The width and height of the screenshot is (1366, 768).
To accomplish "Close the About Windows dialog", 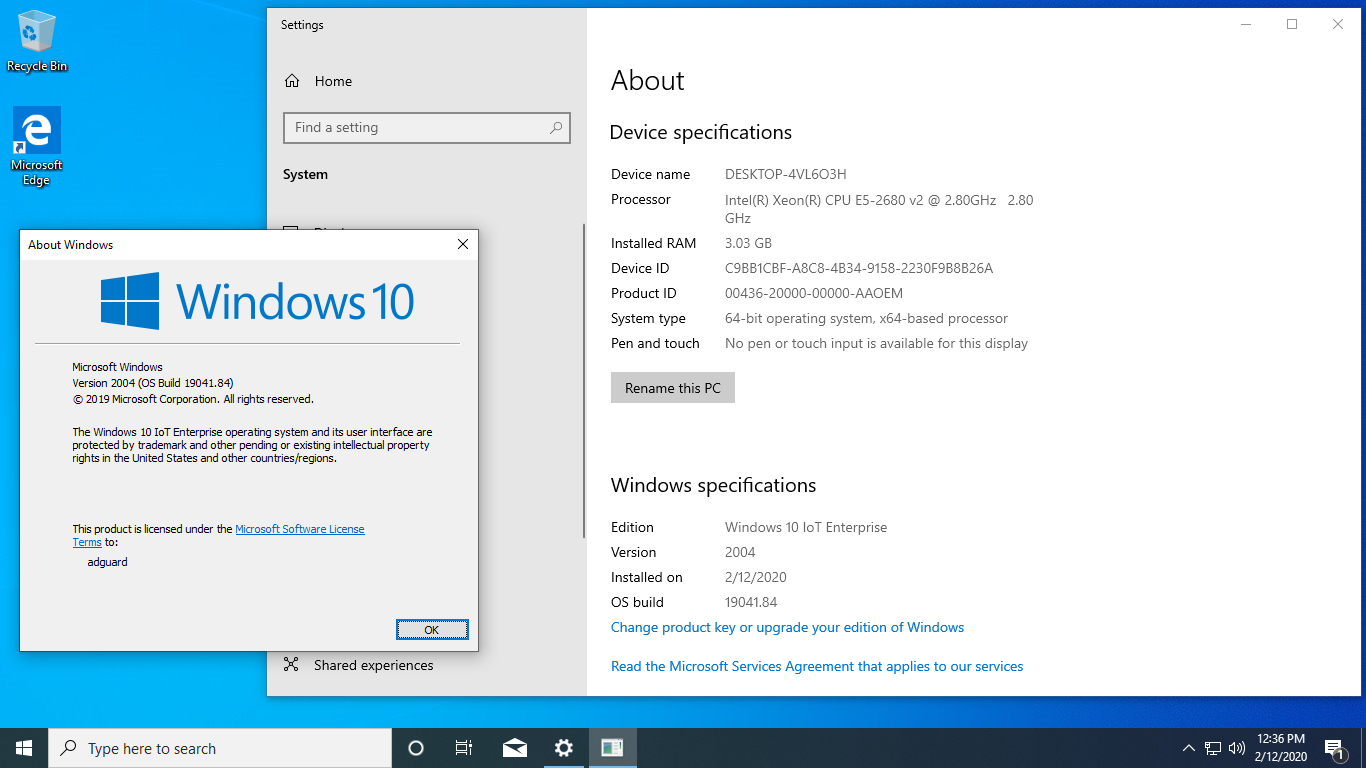I will 462,244.
